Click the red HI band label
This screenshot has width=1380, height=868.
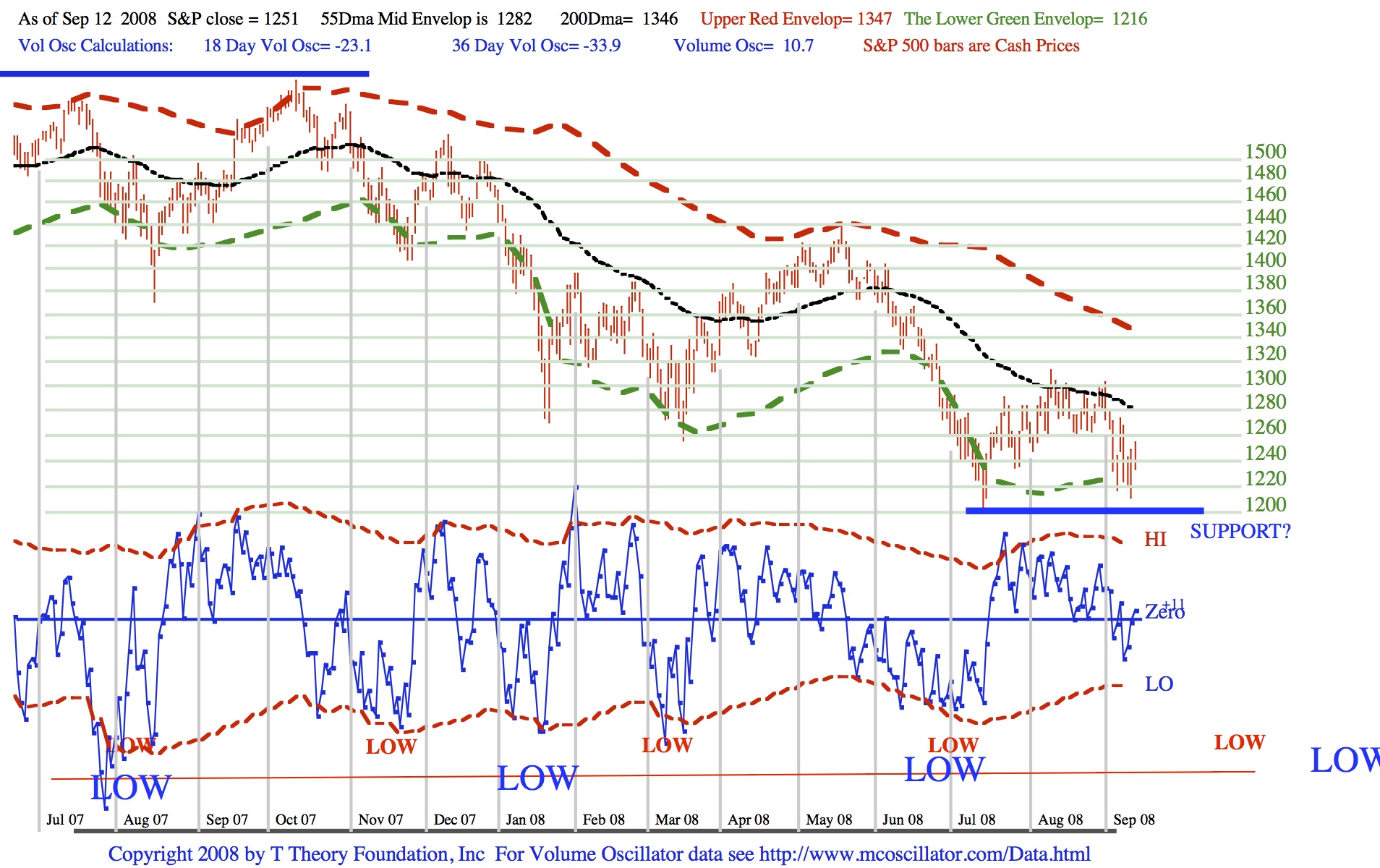point(1155,540)
